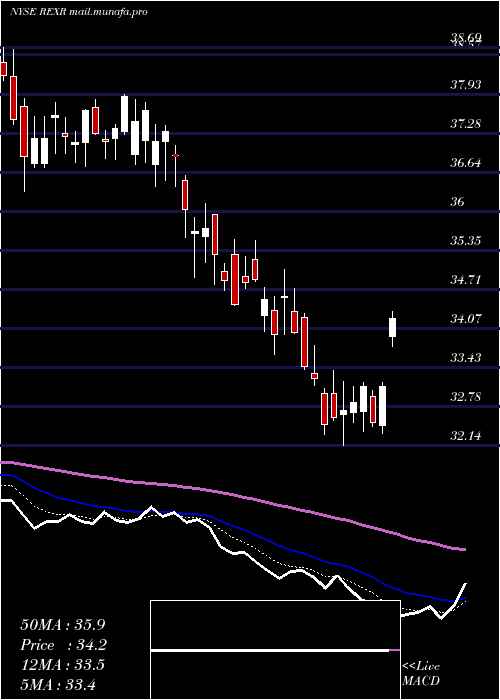The height and width of the screenshot is (700, 500).
Task: Click the 33.43 price level label
Action: point(466,358)
